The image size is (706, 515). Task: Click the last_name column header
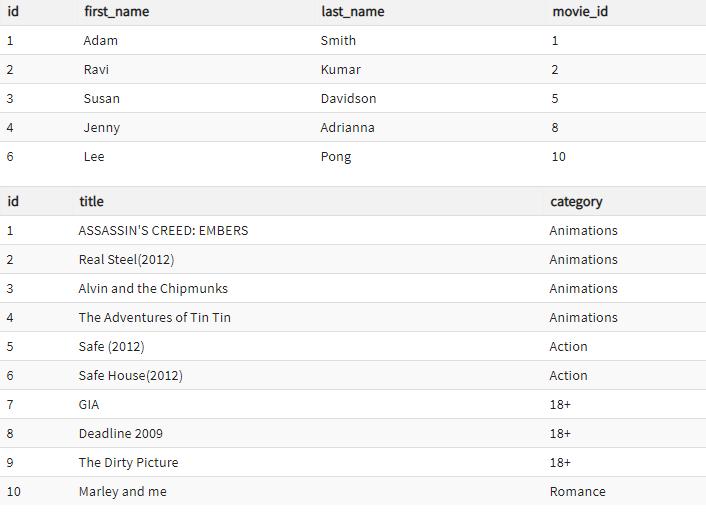pyautogui.click(x=352, y=11)
